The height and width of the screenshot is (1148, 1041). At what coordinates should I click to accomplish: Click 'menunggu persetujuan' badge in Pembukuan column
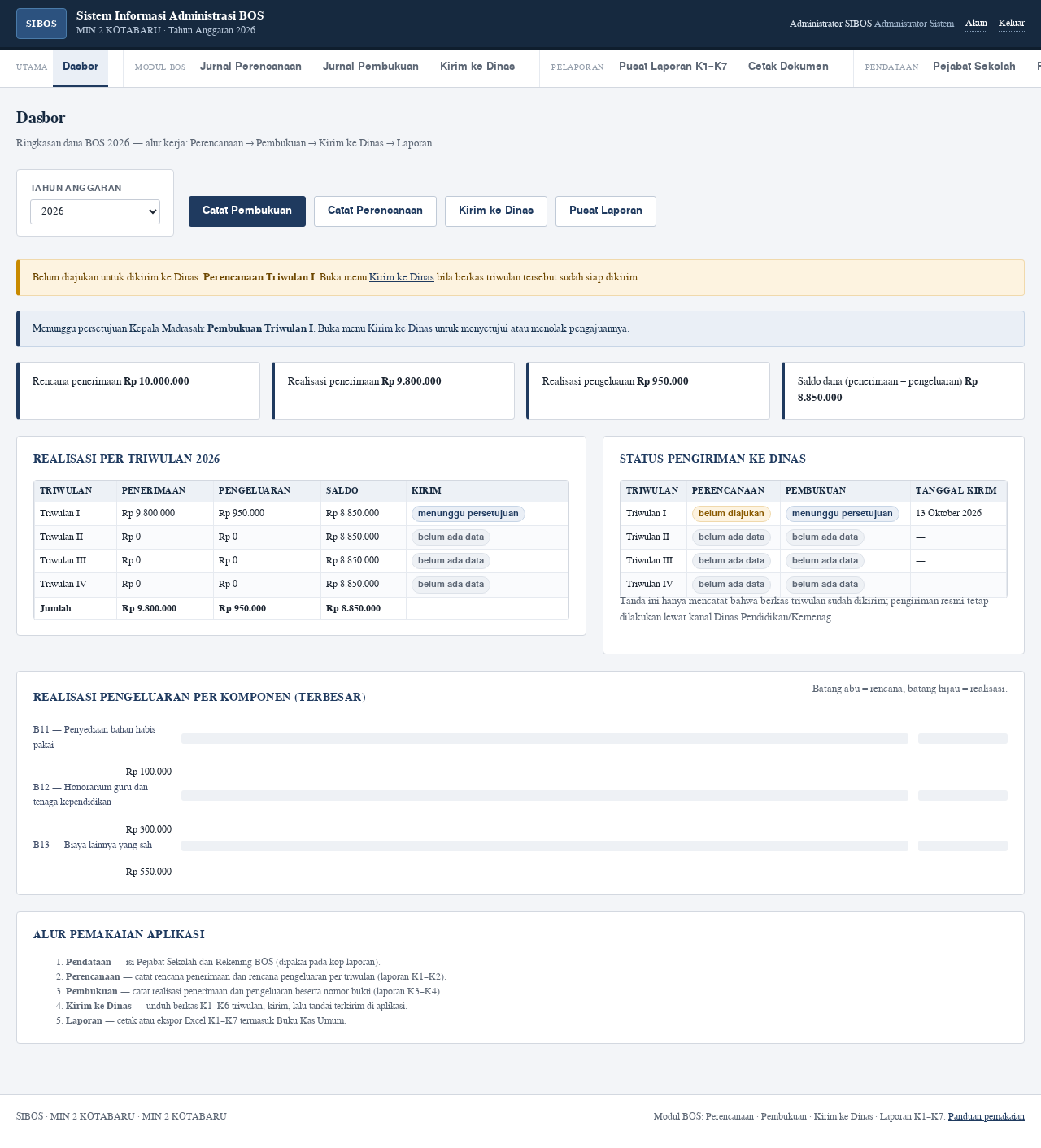point(843,514)
